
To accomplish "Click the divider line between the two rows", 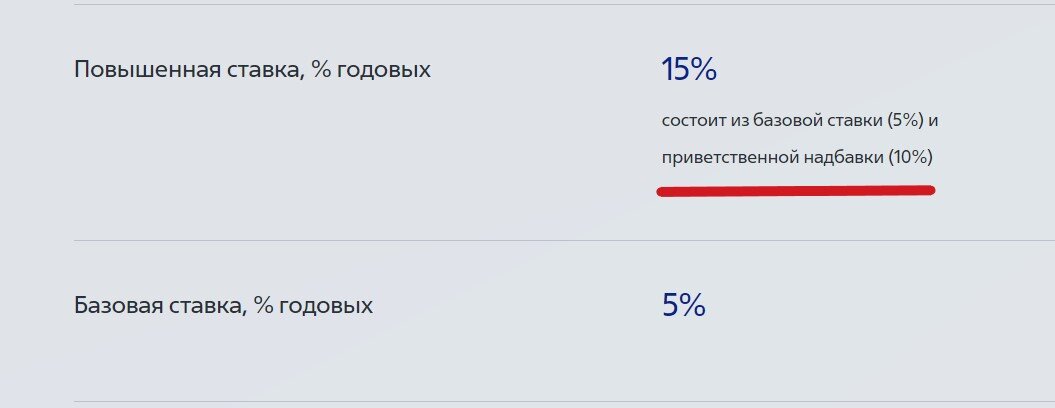I will point(565,240).
